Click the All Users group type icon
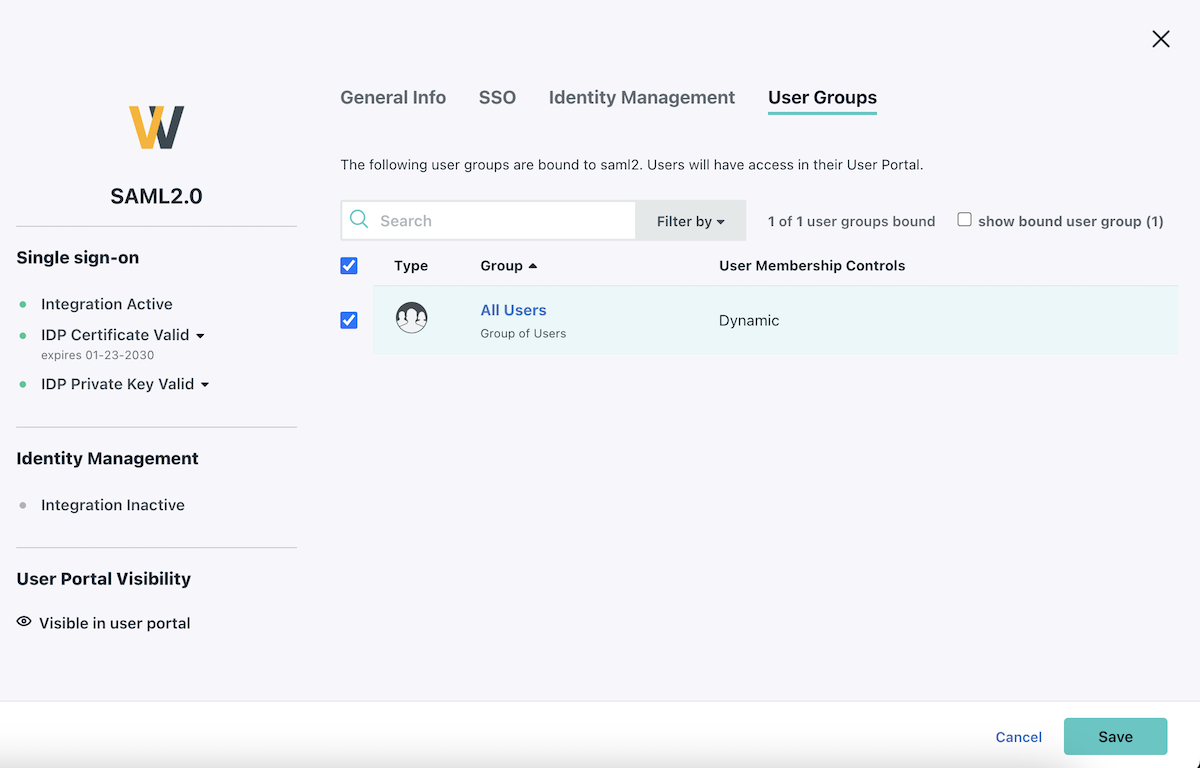This screenshot has height=768, width=1200. pos(411,319)
